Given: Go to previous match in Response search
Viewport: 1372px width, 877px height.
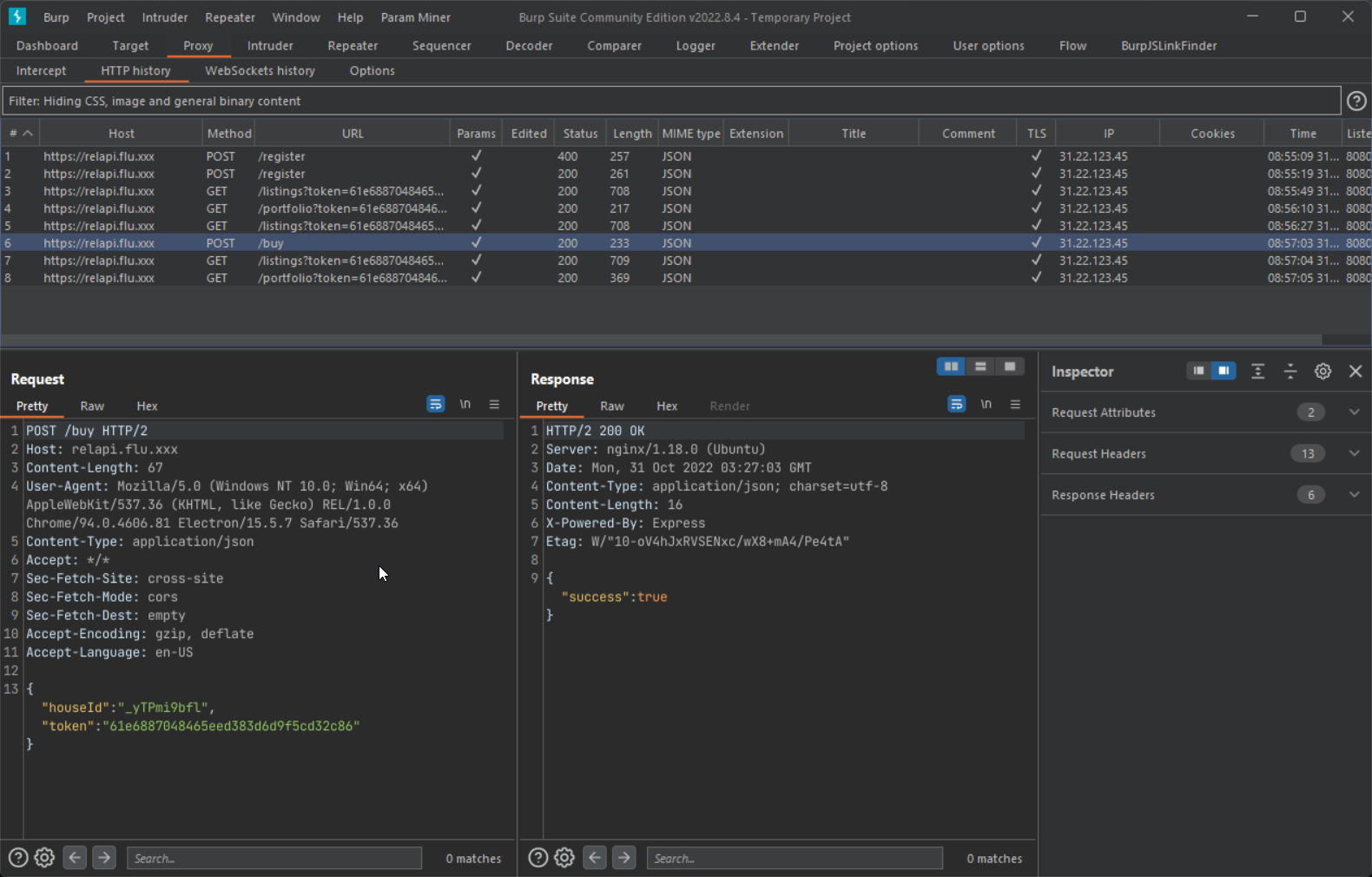Looking at the screenshot, I should [595, 858].
